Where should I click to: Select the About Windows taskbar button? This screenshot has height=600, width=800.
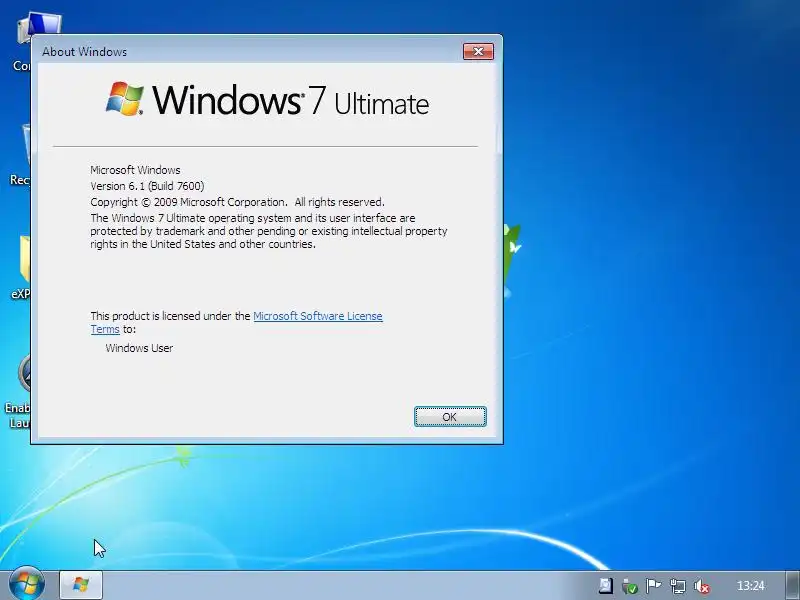coord(81,585)
